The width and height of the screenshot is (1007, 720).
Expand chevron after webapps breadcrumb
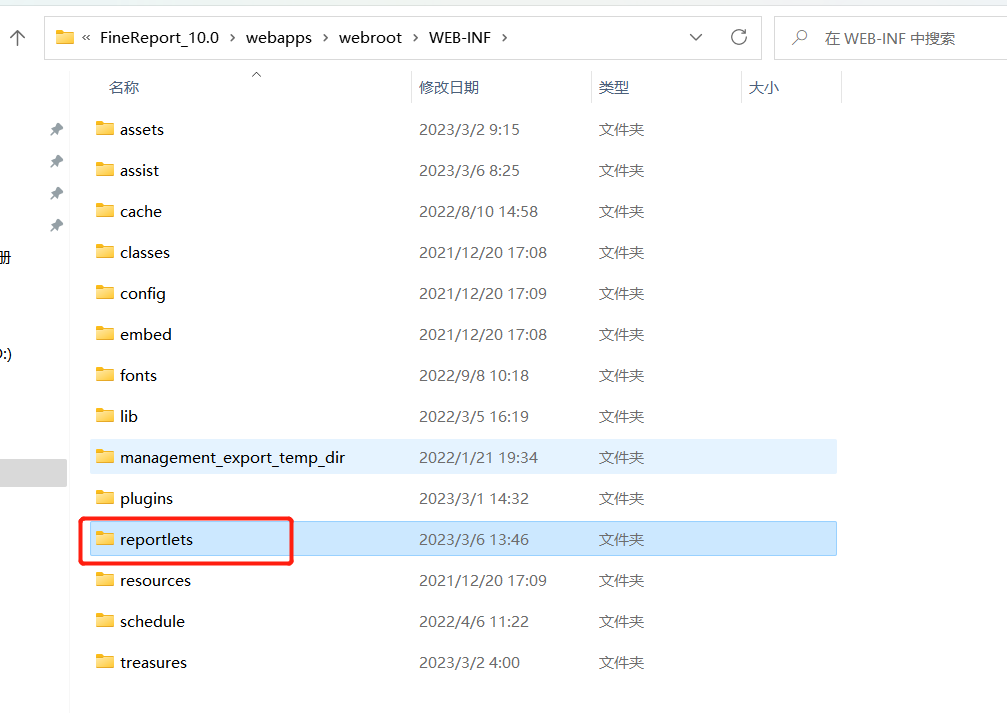tap(326, 38)
